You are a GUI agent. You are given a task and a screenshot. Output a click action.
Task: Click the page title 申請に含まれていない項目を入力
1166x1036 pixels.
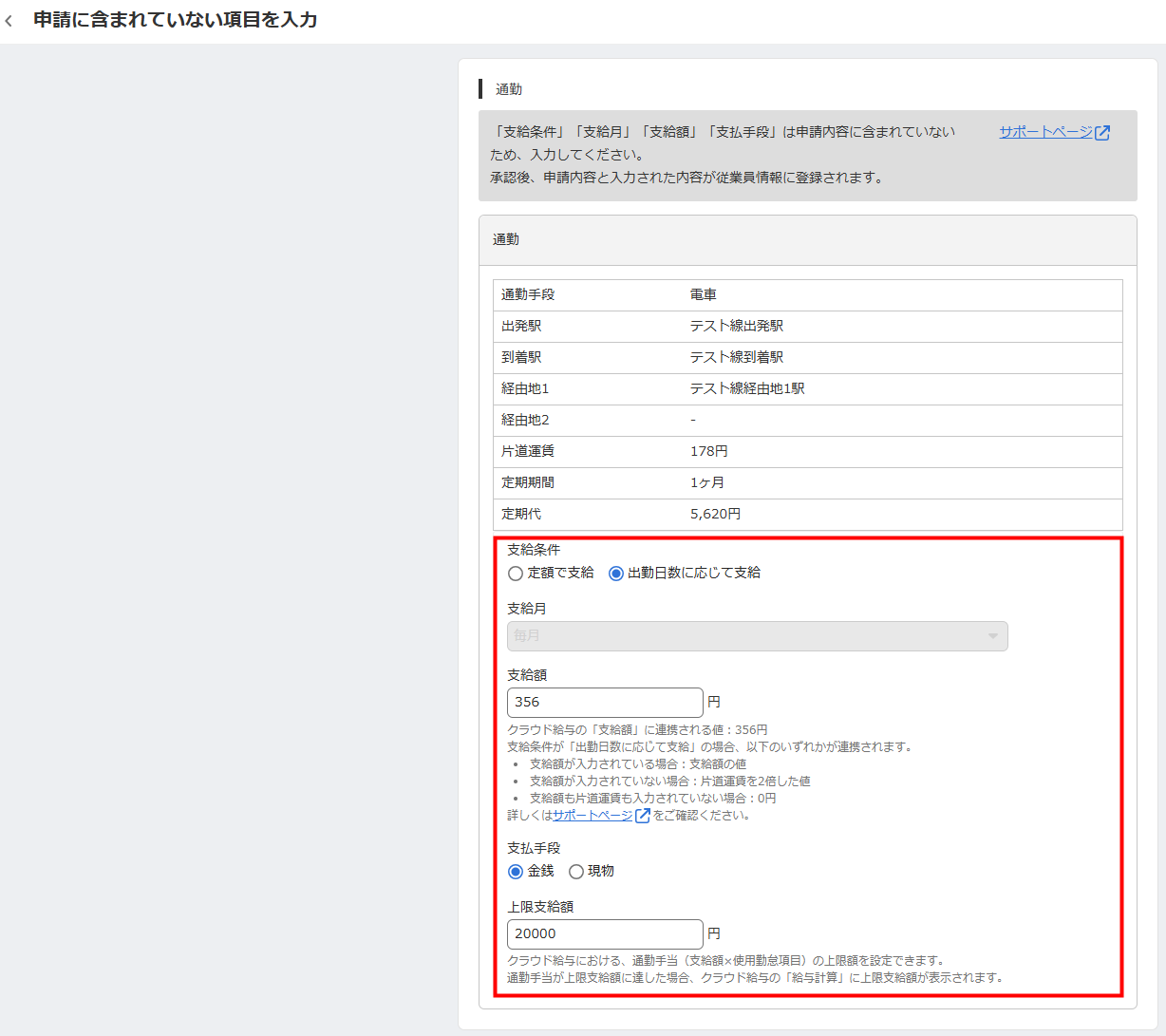tap(176, 20)
